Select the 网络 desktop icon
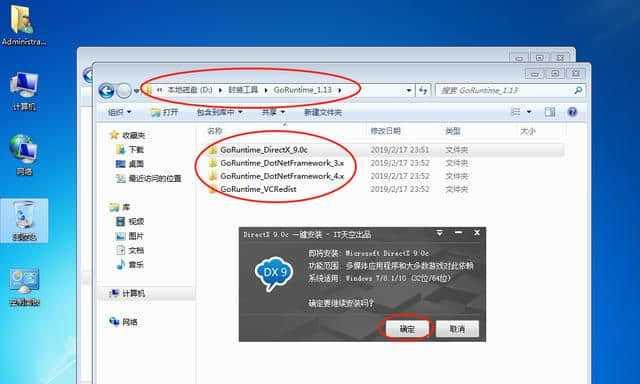 tap(24, 155)
